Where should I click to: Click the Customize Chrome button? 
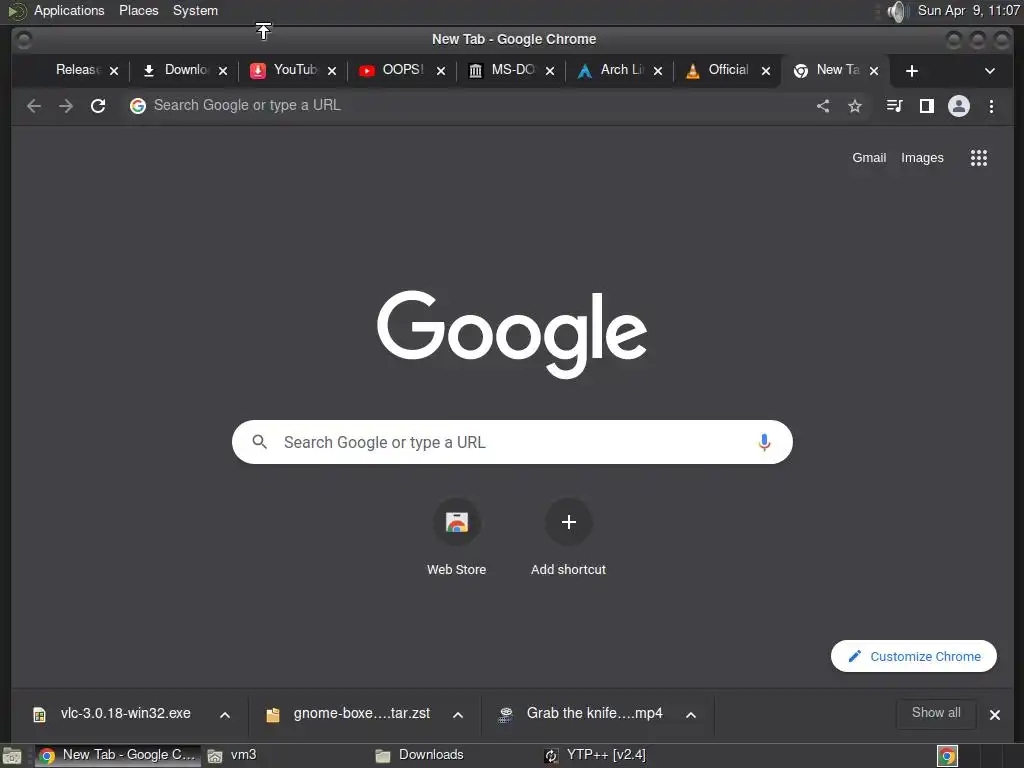(x=914, y=656)
